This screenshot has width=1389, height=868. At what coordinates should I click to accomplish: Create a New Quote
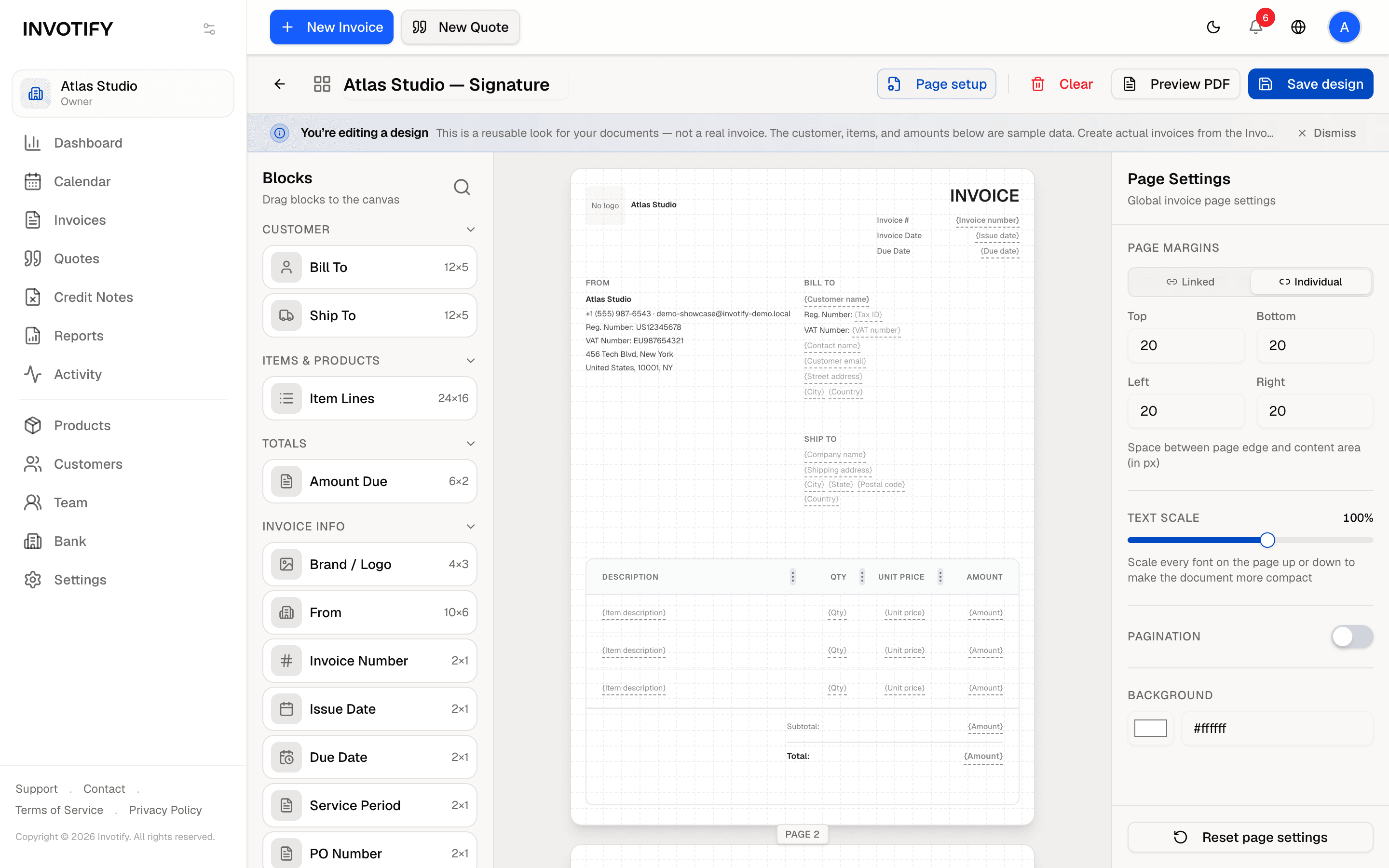tap(460, 27)
